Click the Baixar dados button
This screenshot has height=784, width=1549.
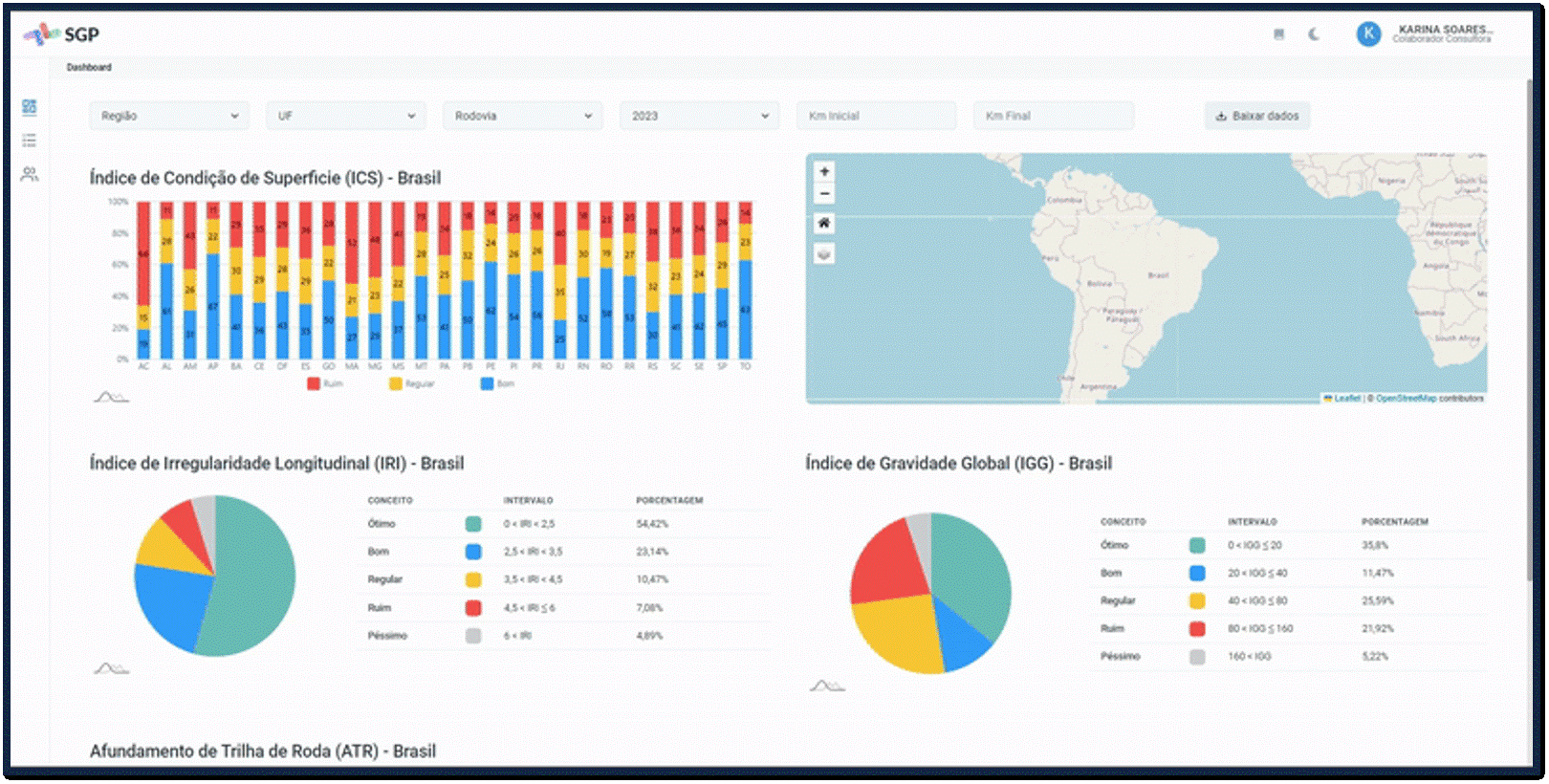(x=1256, y=116)
